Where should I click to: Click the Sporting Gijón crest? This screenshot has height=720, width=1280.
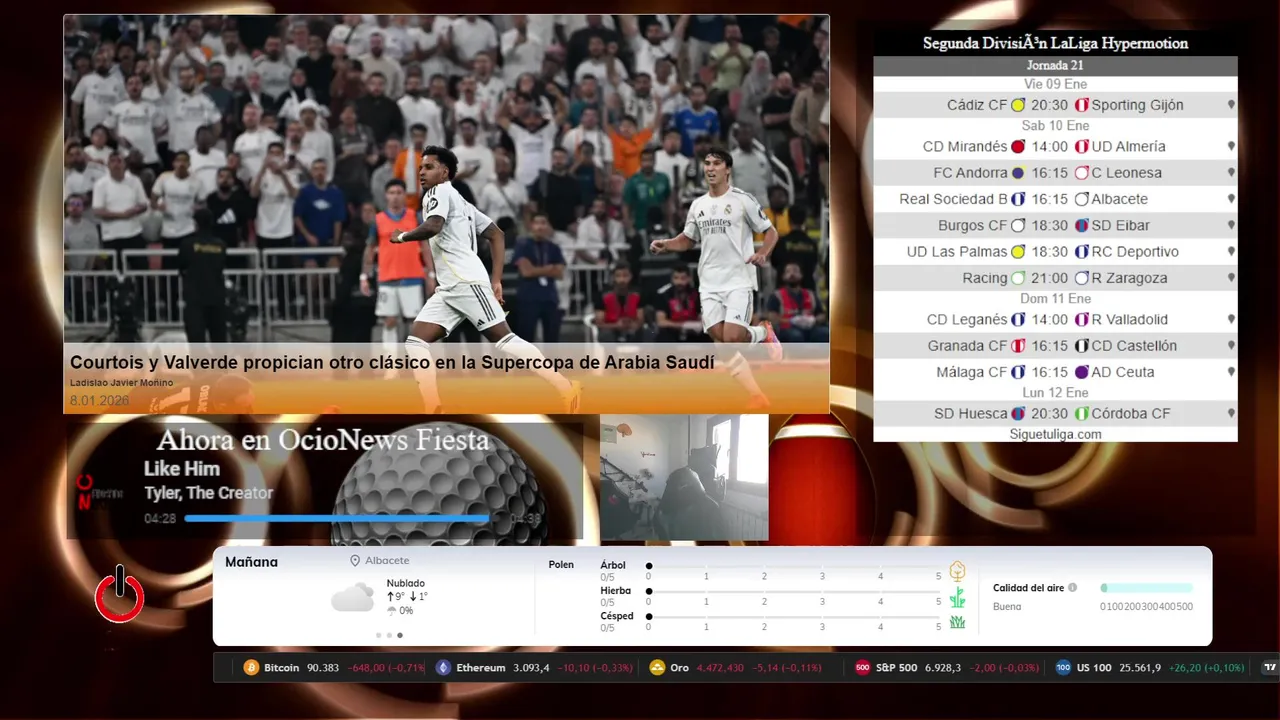[1081, 105]
